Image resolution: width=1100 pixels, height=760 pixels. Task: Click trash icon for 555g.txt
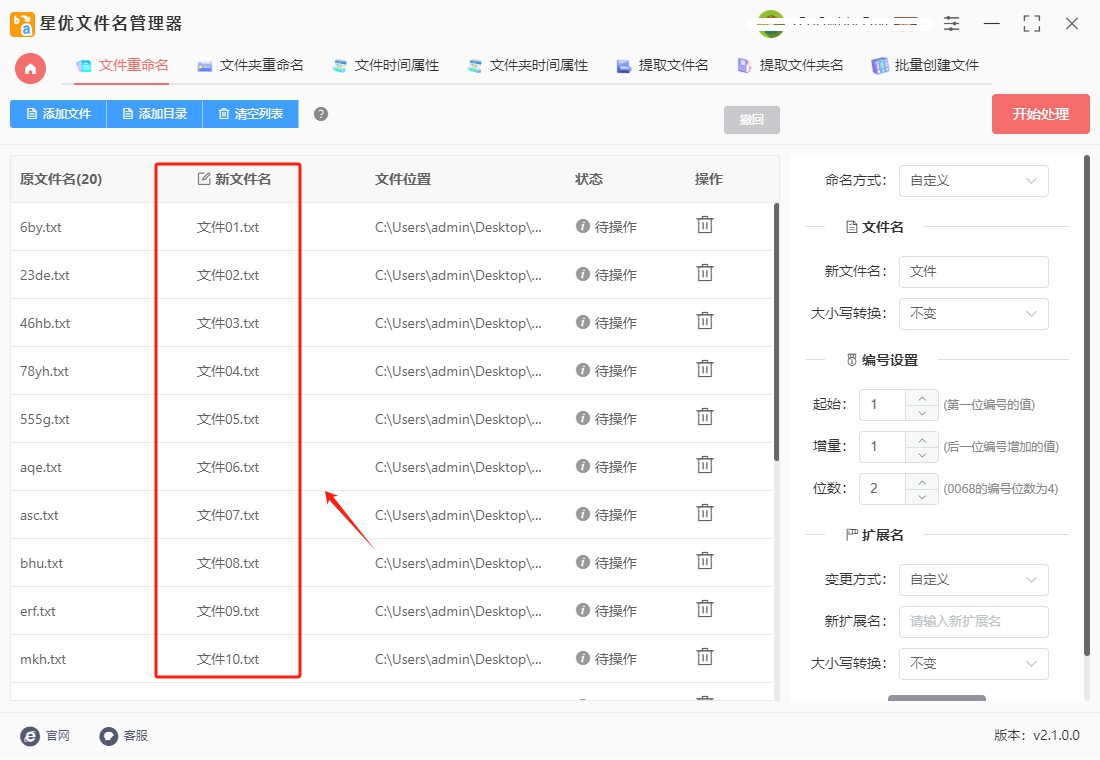pyautogui.click(x=704, y=418)
